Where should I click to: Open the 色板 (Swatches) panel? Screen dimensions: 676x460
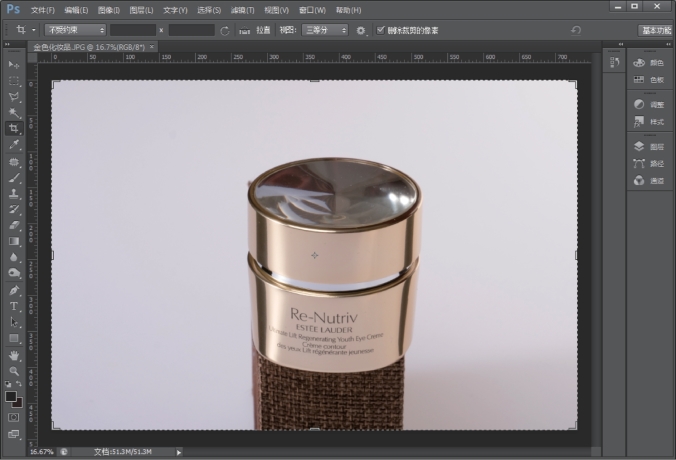648,80
